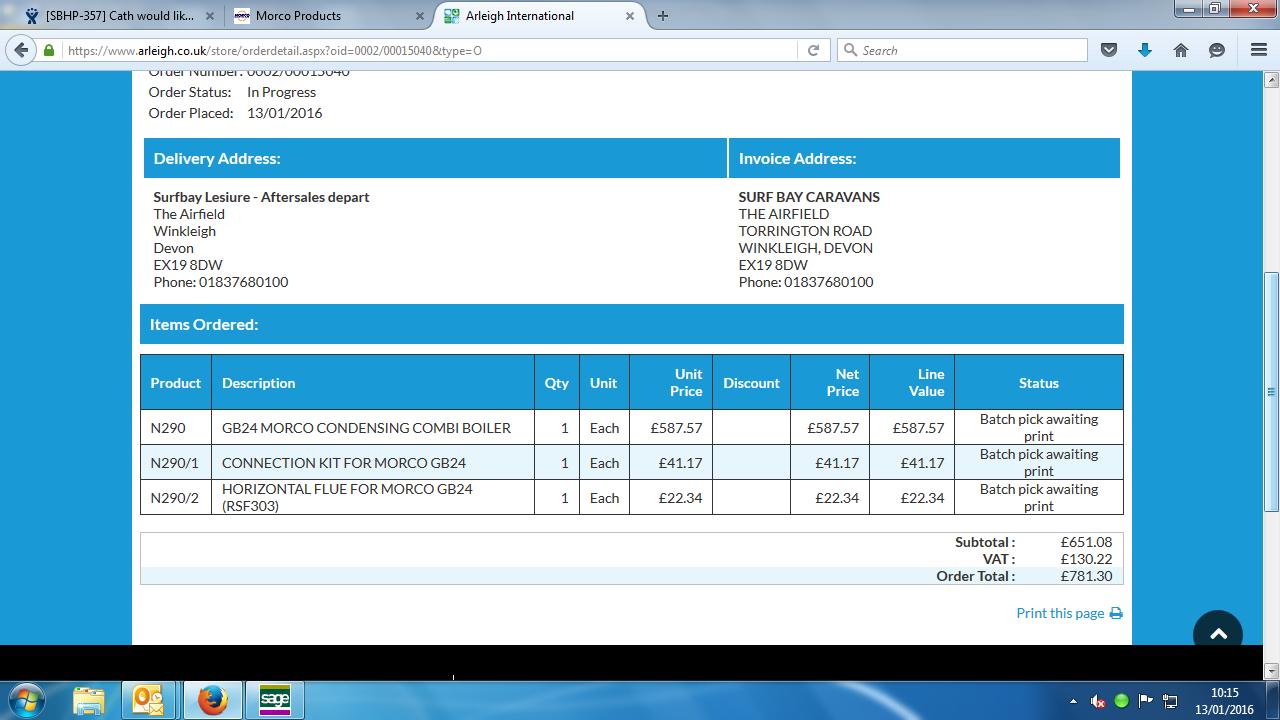Viewport: 1280px width, 720px height.
Task: Focus the address bar showing arleigh.co.uk URL
Action: pyautogui.click(x=431, y=50)
